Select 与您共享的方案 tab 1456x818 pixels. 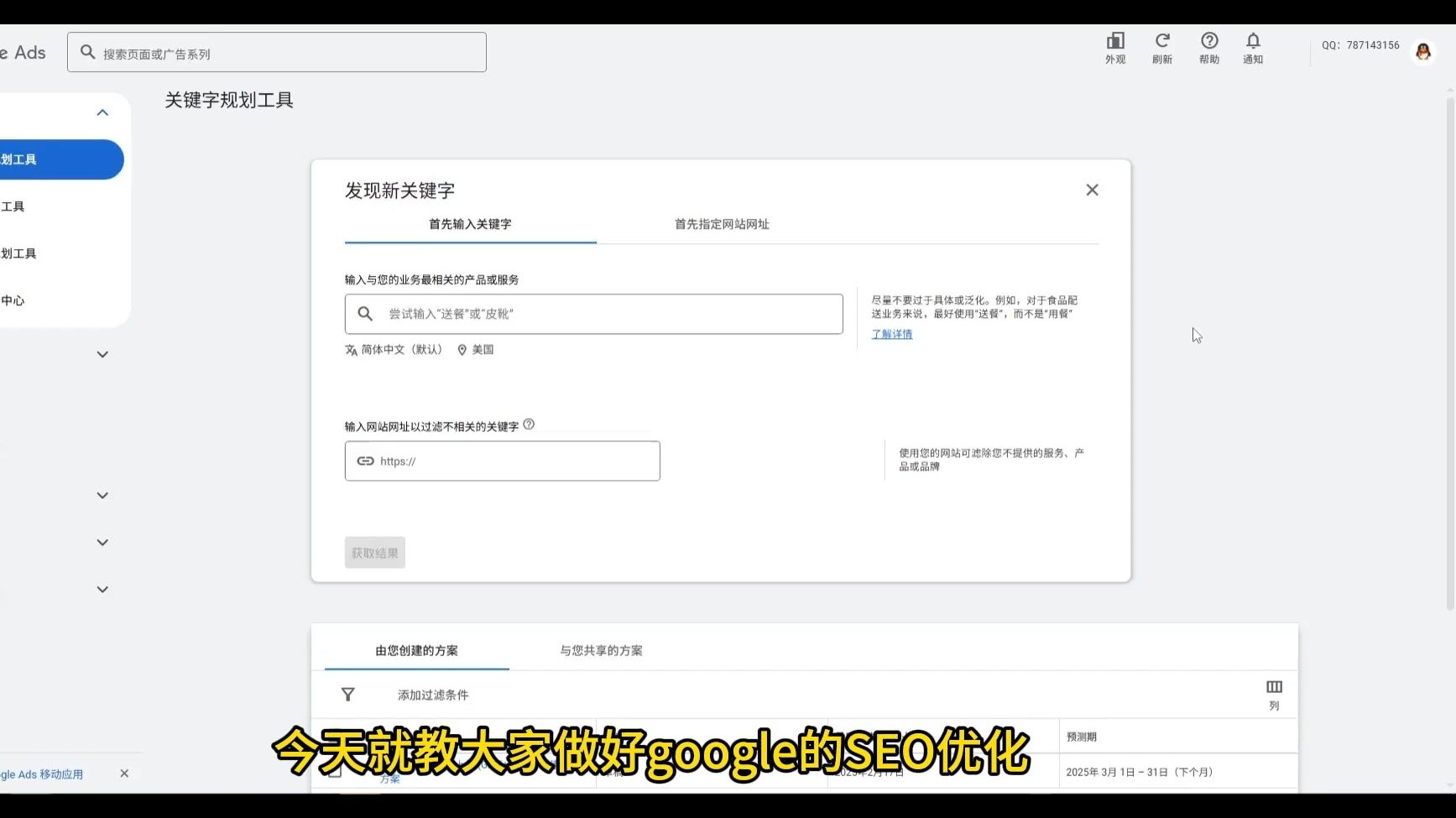(x=601, y=650)
